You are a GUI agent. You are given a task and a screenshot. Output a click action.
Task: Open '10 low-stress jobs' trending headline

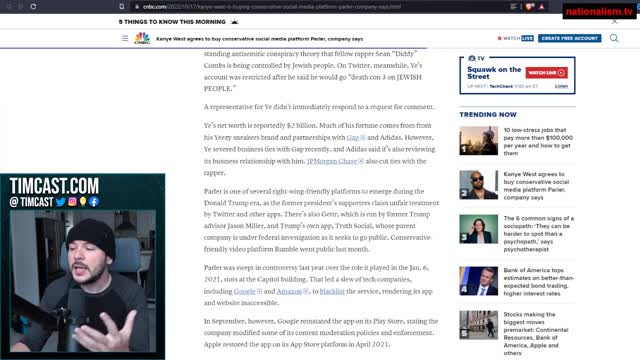pyautogui.click(x=538, y=141)
